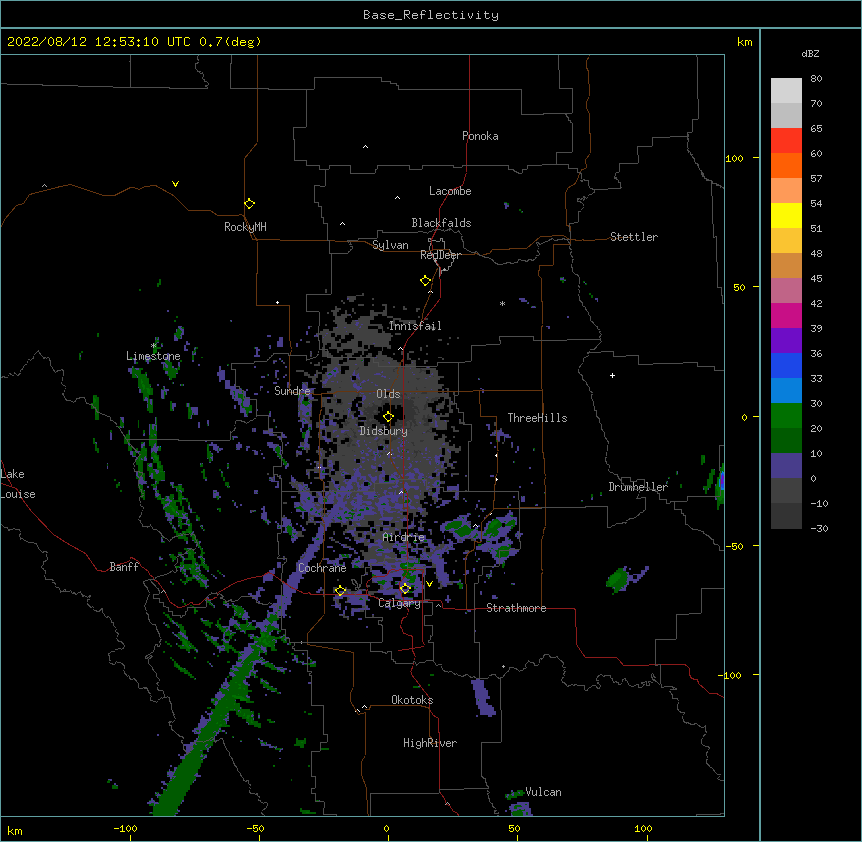The width and height of the screenshot is (862, 842).
Task: Click the white plus marker north of Drumheller
Action: pyautogui.click(x=612, y=375)
